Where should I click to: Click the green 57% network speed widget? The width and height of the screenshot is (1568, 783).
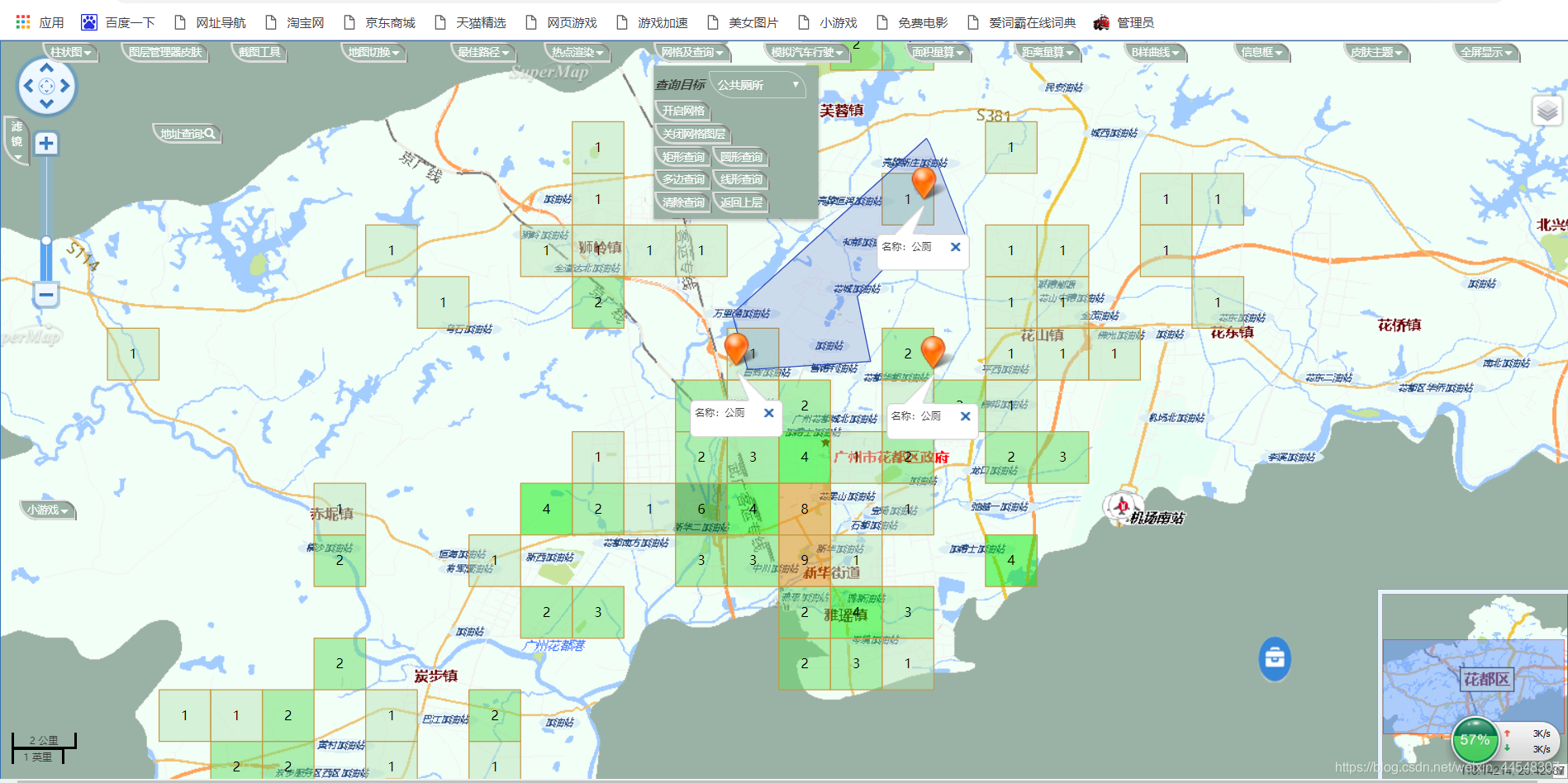click(x=1475, y=740)
